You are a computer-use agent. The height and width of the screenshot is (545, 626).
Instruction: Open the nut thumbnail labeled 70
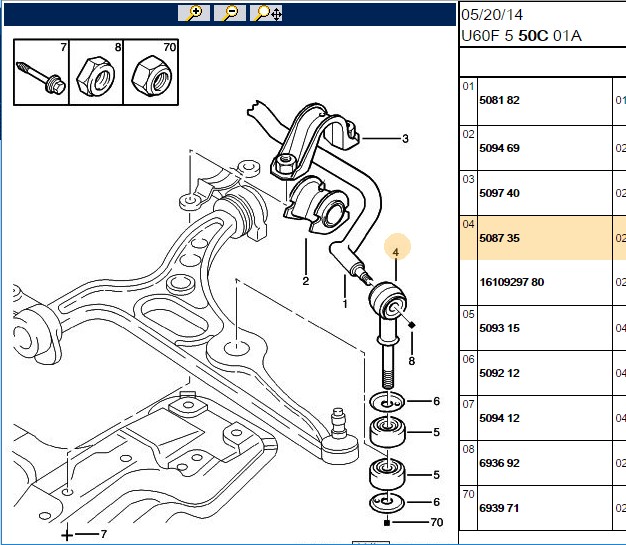tap(151, 72)
